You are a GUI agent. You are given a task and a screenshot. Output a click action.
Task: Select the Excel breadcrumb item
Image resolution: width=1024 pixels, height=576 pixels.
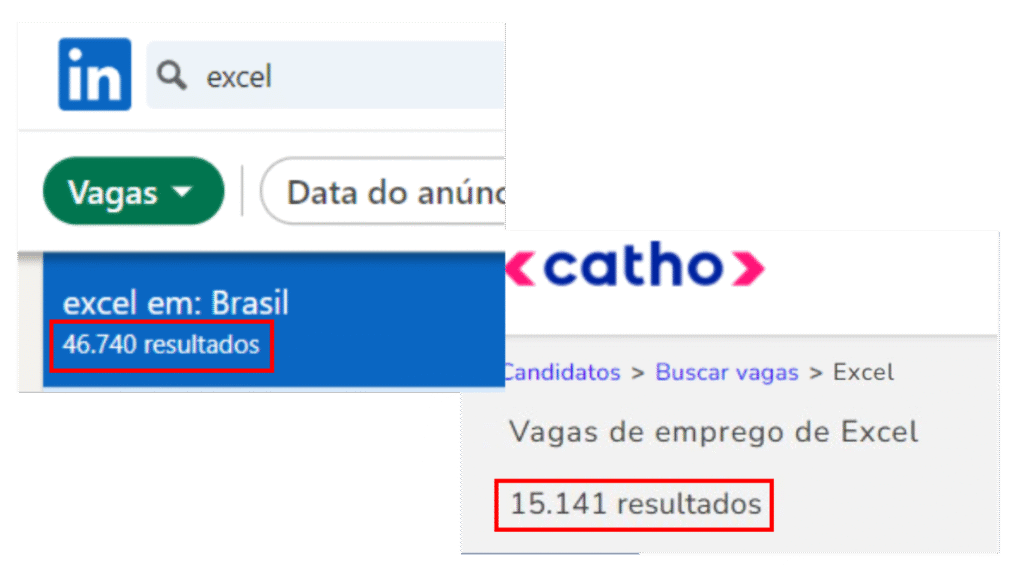click(x=863, y=372)
